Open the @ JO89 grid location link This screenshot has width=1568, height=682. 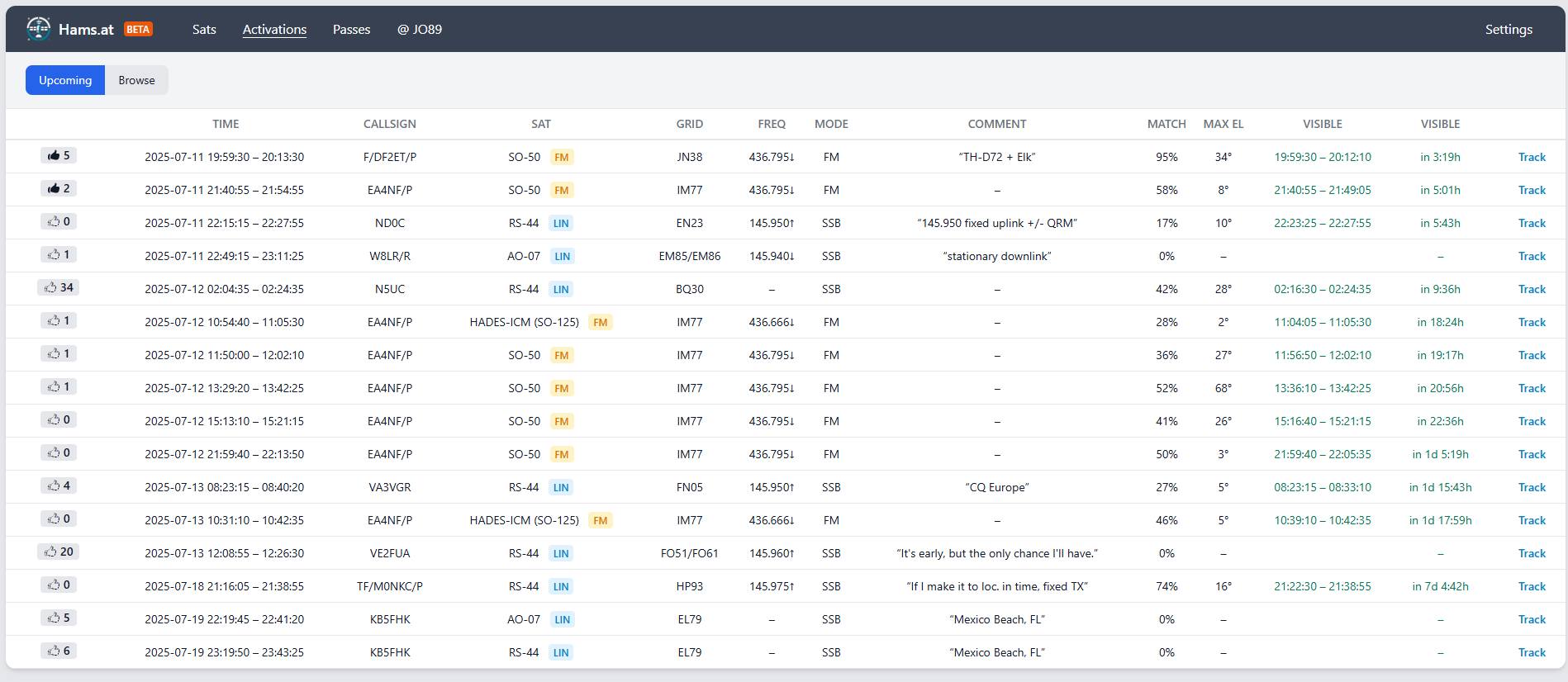pos(419,30)
